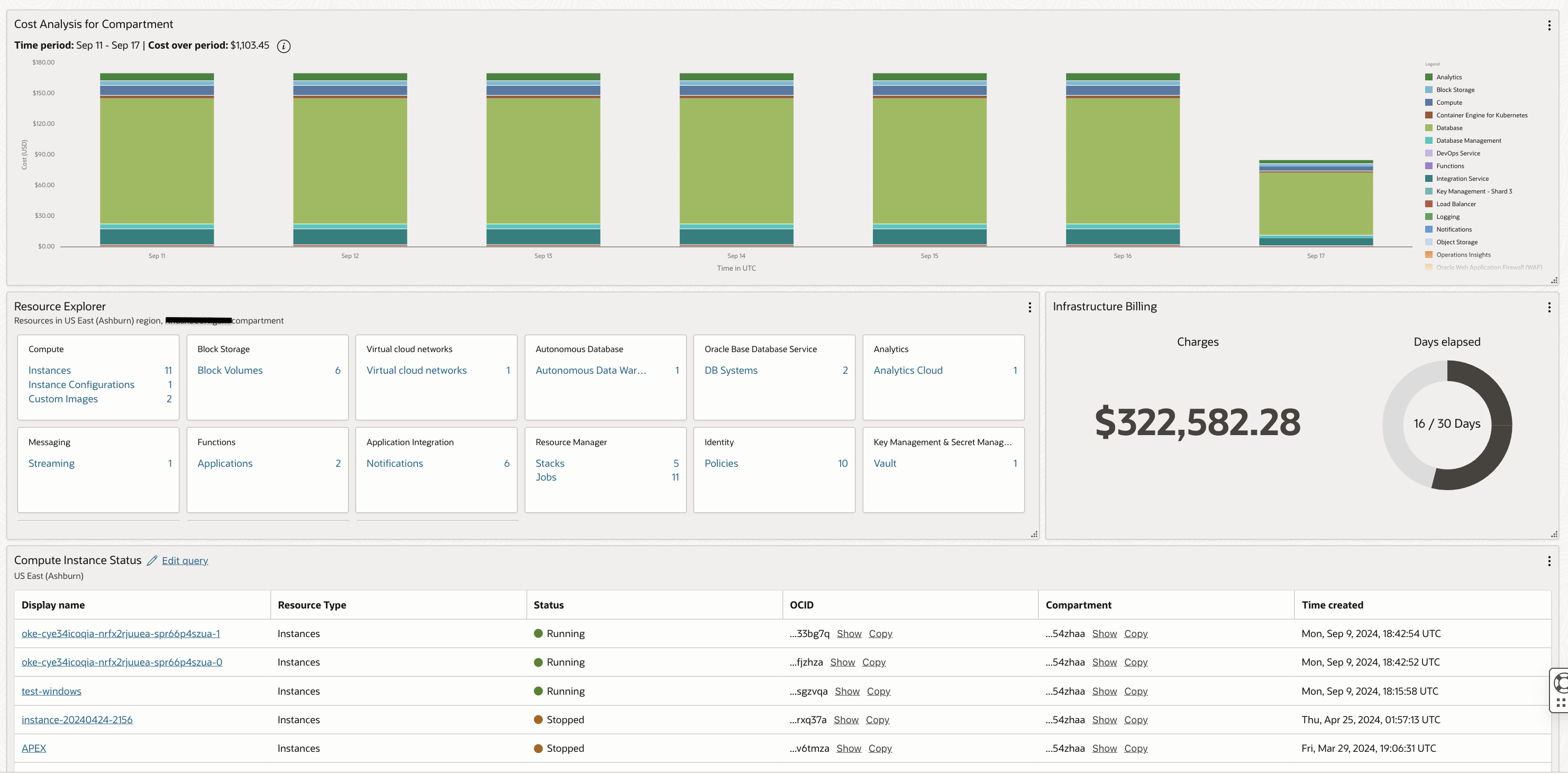Click the pencil edit query icon
This screenshot has height=774, width=1568.
pyautogui.click(x=152, y=560)
